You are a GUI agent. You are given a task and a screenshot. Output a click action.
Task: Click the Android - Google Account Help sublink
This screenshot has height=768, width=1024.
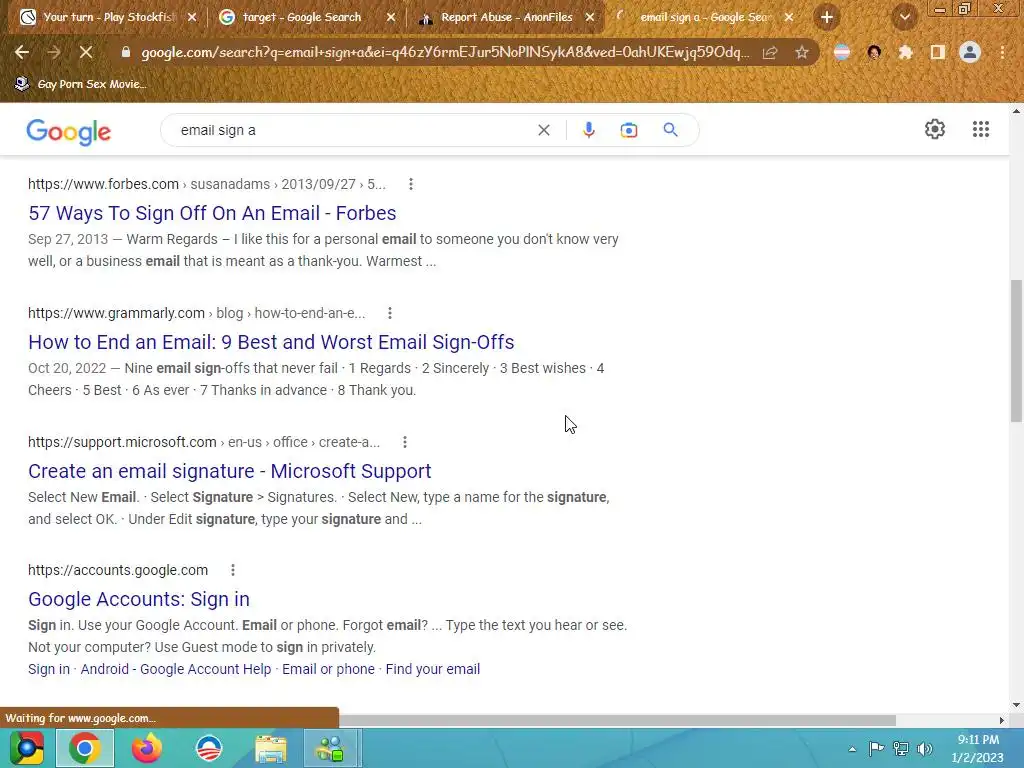coord(176,669)
